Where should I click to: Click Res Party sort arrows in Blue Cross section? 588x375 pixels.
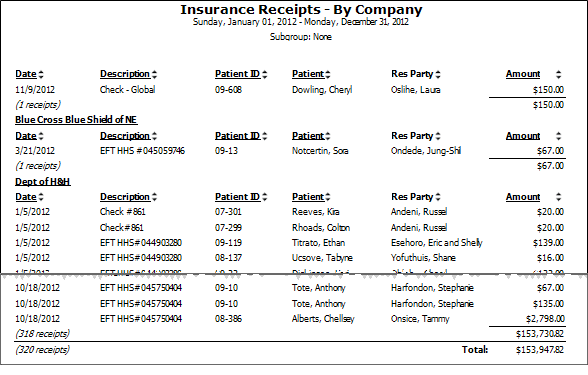click(x=438, y=136)
